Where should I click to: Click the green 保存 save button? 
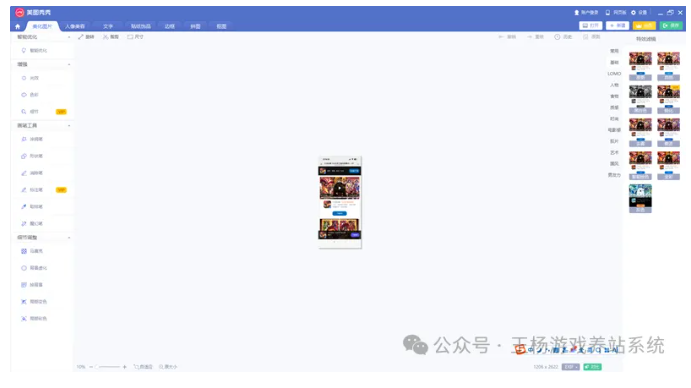coord(671,26)
